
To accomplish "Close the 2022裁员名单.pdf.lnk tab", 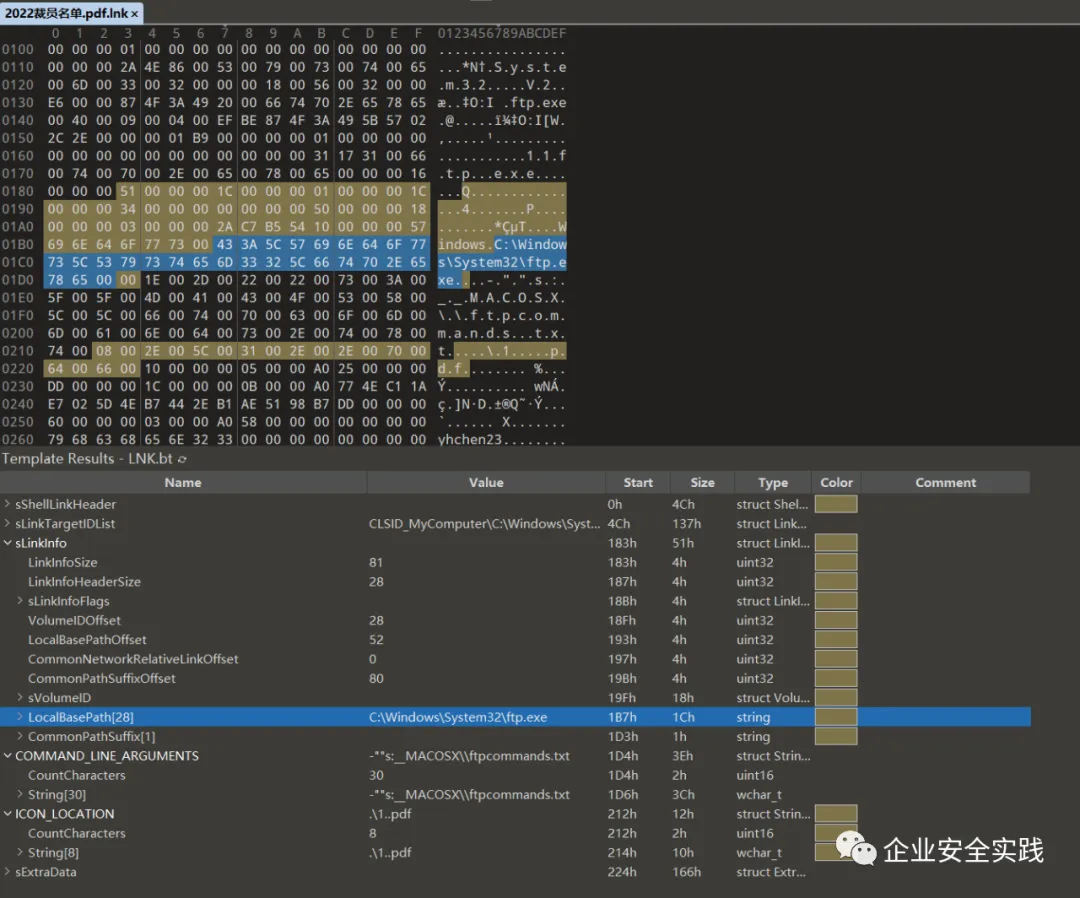I will click(135, 14).
